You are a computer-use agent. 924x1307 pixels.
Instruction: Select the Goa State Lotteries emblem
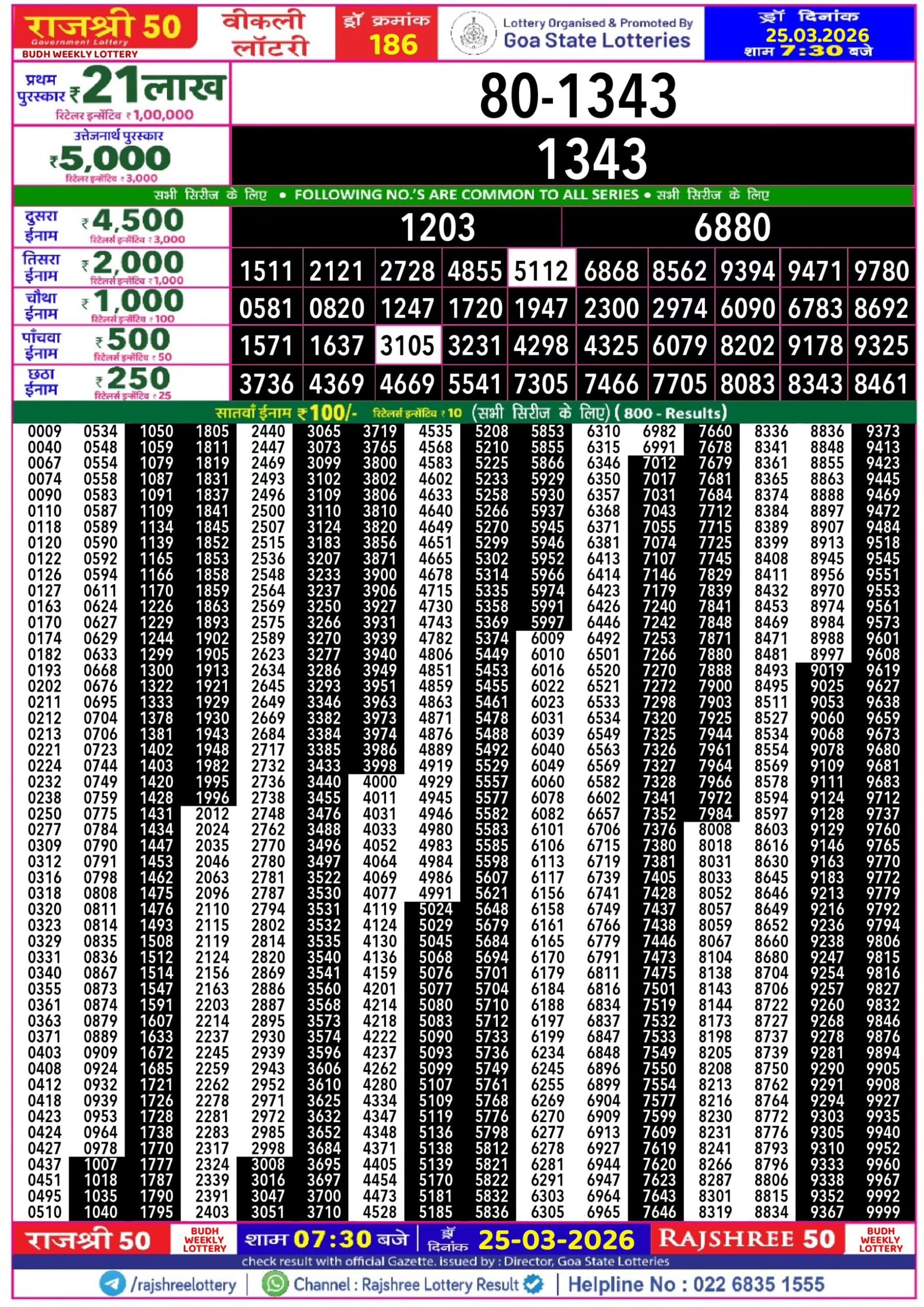[476, 33]
